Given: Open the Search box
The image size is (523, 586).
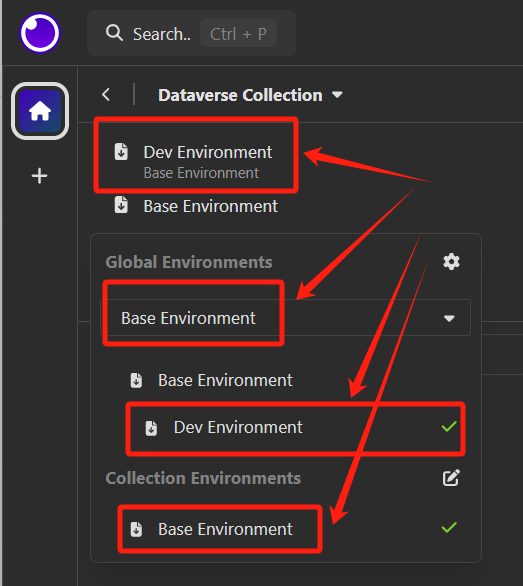Looking at the screenshot, I should pos(191,33).
